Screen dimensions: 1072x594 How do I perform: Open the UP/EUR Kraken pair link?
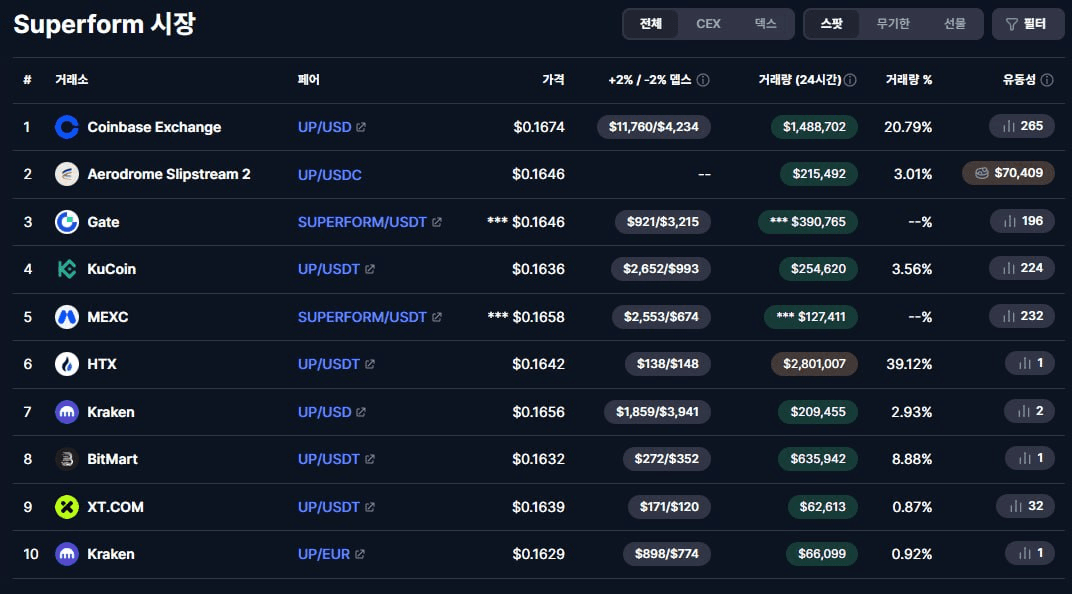tap(324, 554)
